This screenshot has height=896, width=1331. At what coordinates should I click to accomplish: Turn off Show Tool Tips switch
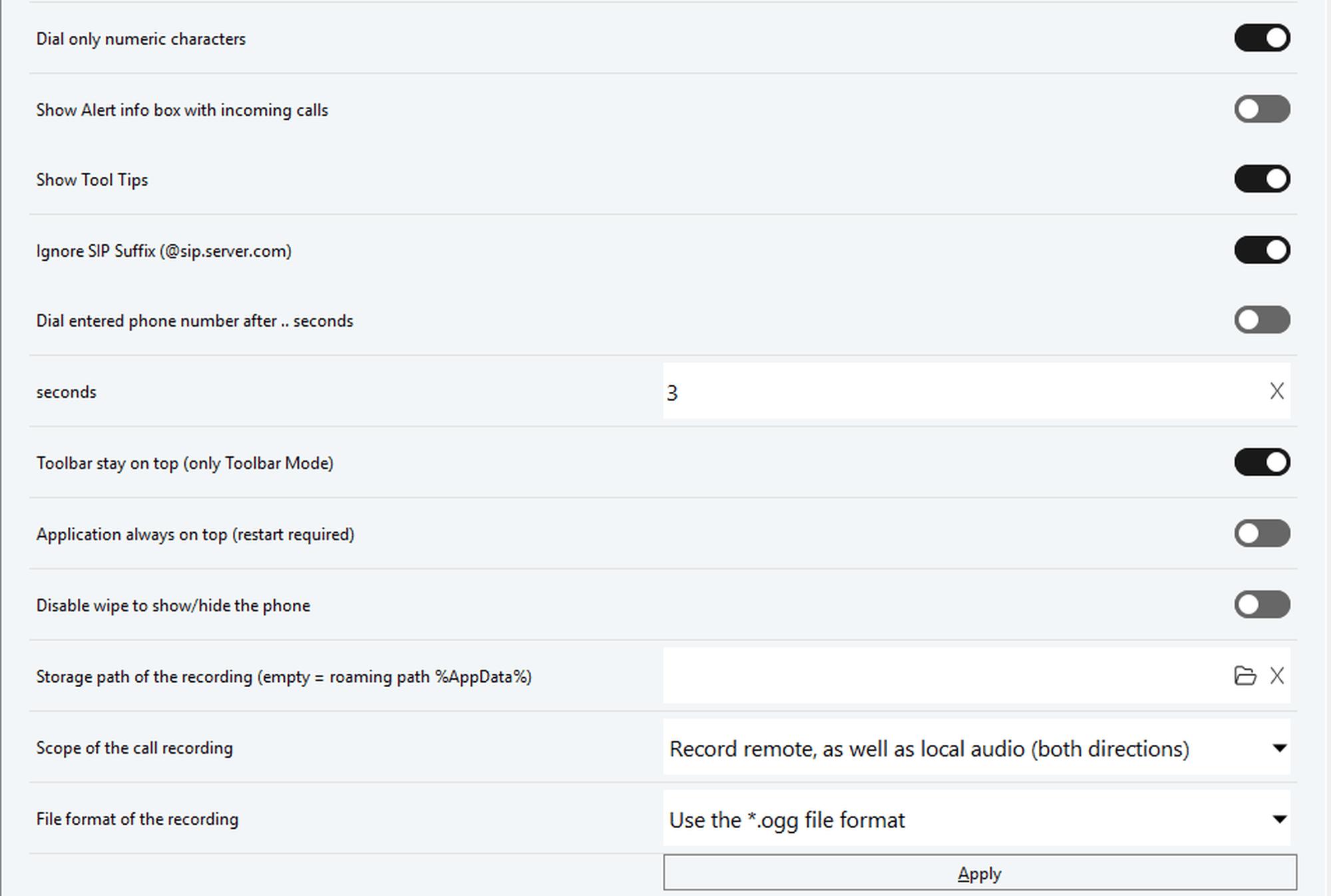pos(1262,179)
